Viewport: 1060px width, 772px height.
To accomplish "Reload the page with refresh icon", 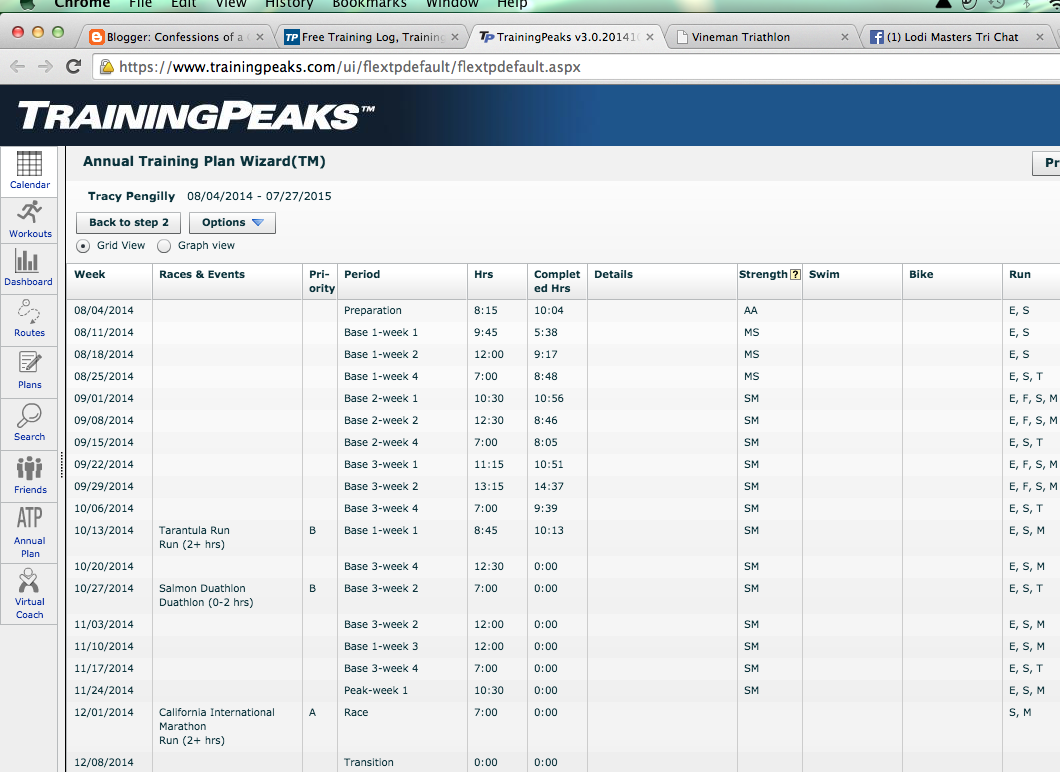I will [74, 66].
